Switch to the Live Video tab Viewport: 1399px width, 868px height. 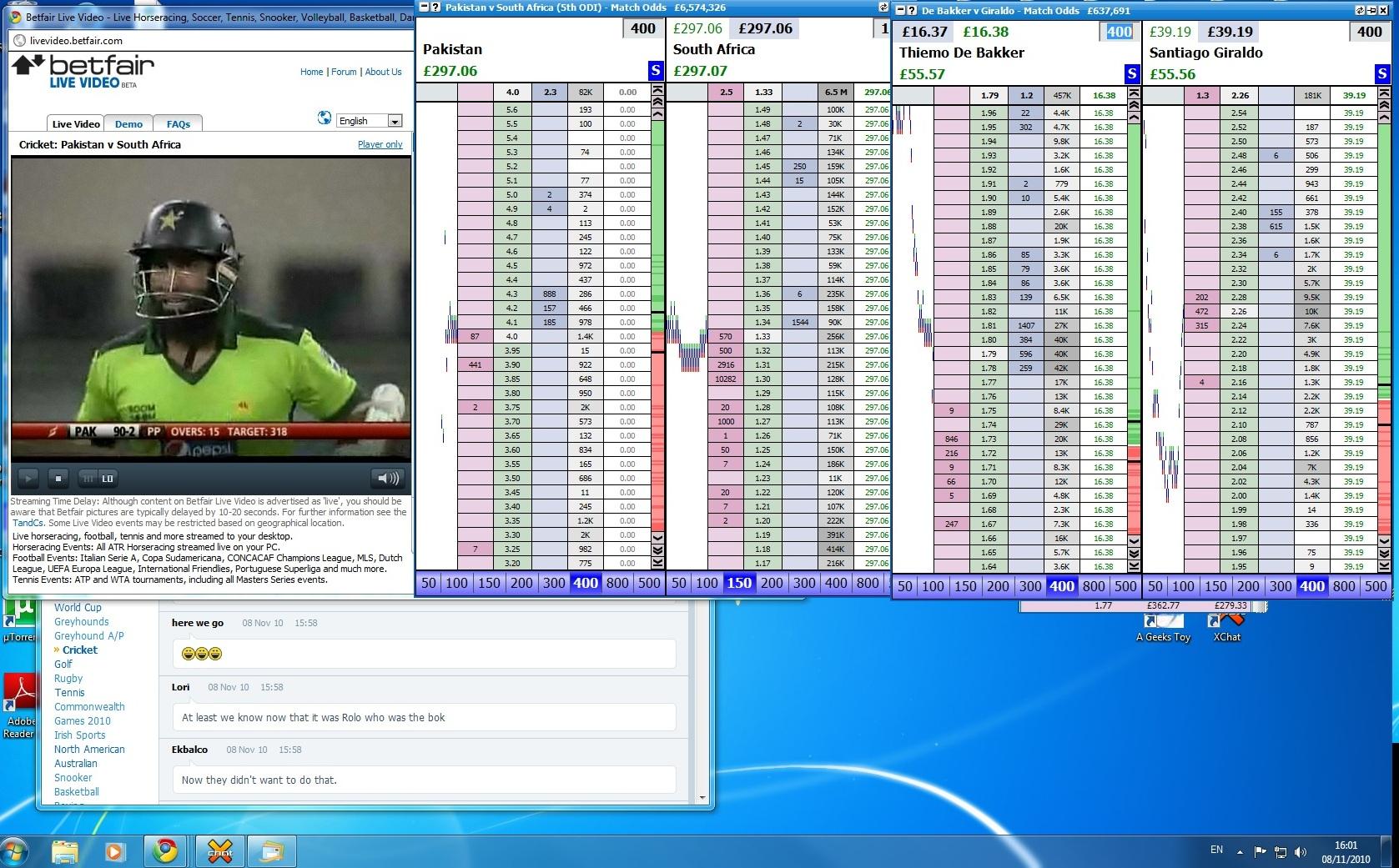point(76,123)
